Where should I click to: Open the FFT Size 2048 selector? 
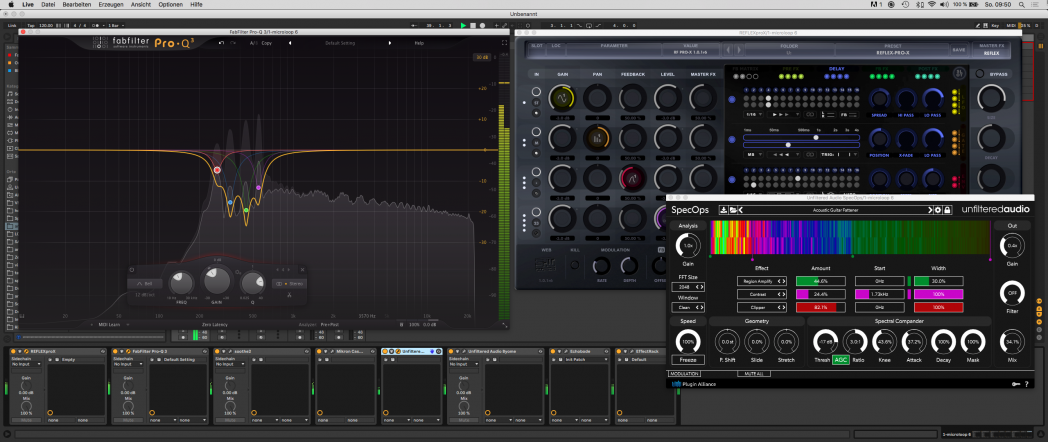tap(686, 287)
